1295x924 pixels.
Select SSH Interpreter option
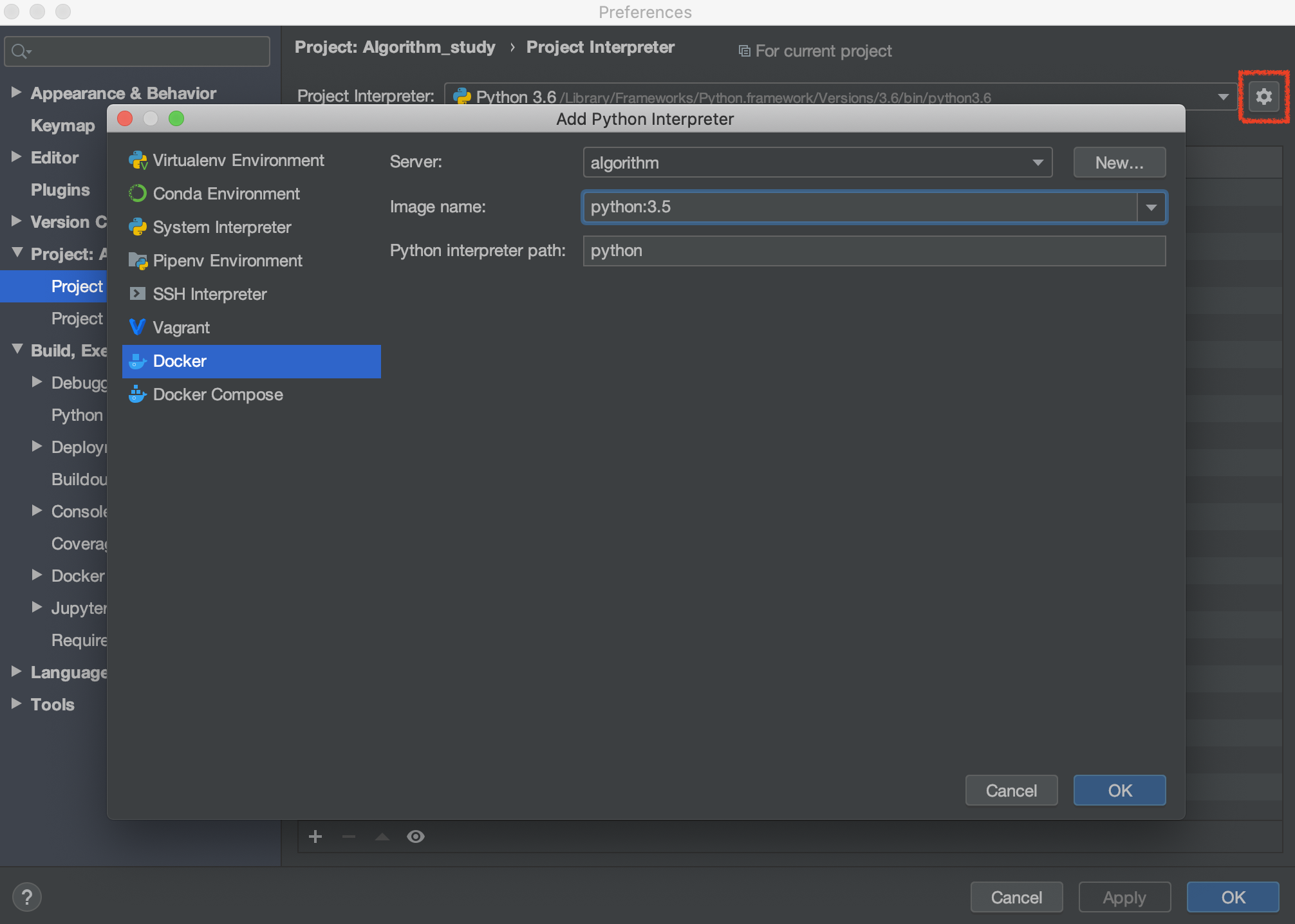[x=209, y=294]
